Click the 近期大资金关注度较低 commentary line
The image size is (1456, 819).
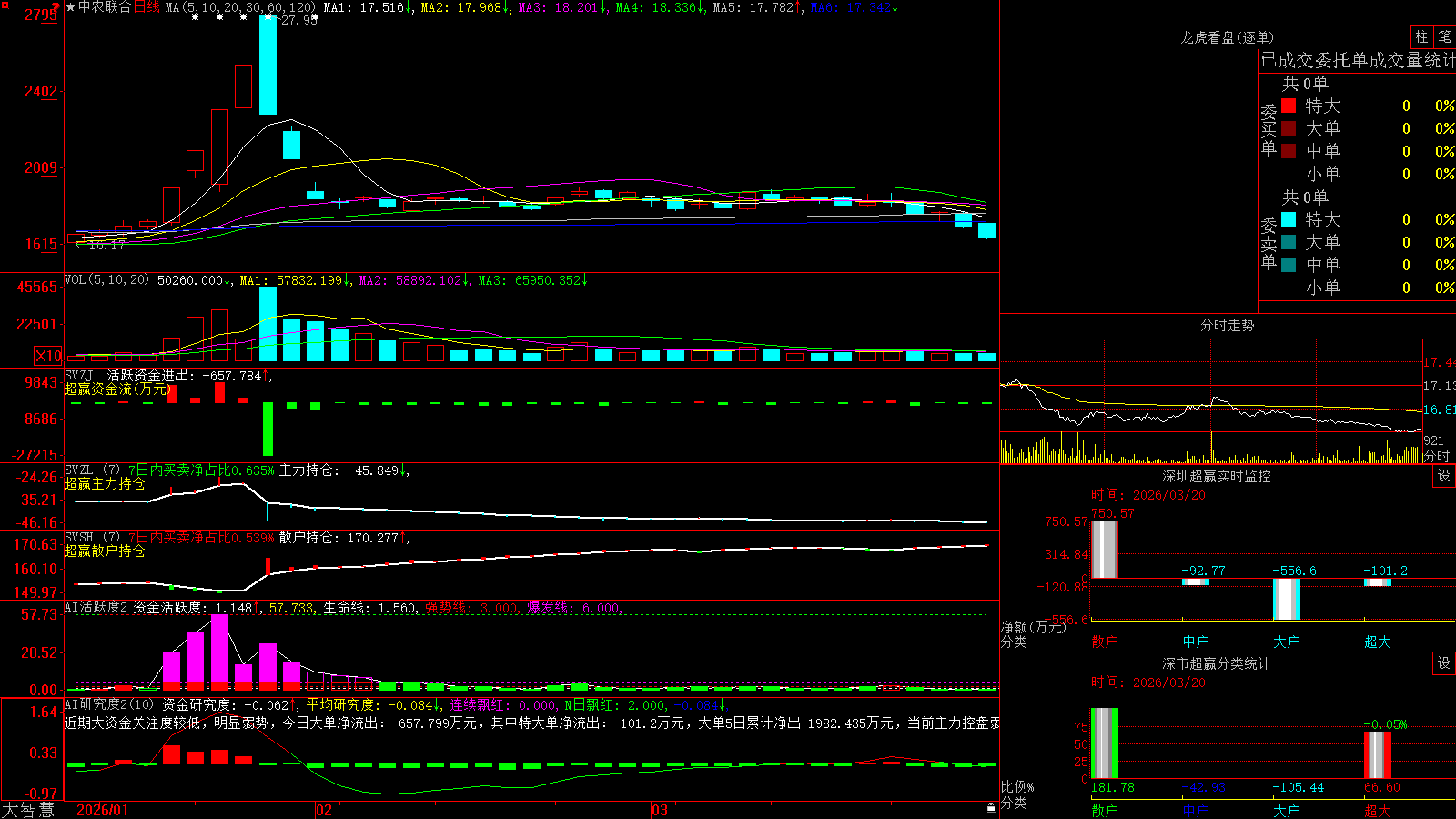532,723
